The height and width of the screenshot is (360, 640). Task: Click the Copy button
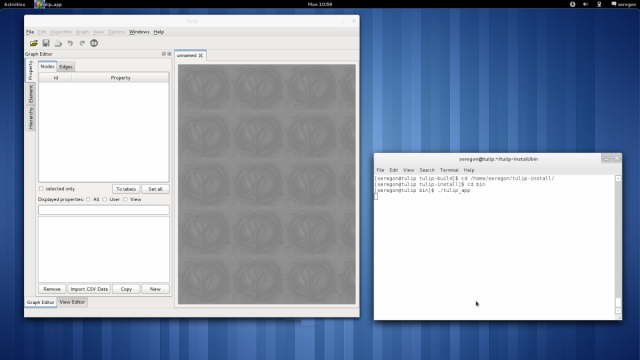(x=126, y=289)
